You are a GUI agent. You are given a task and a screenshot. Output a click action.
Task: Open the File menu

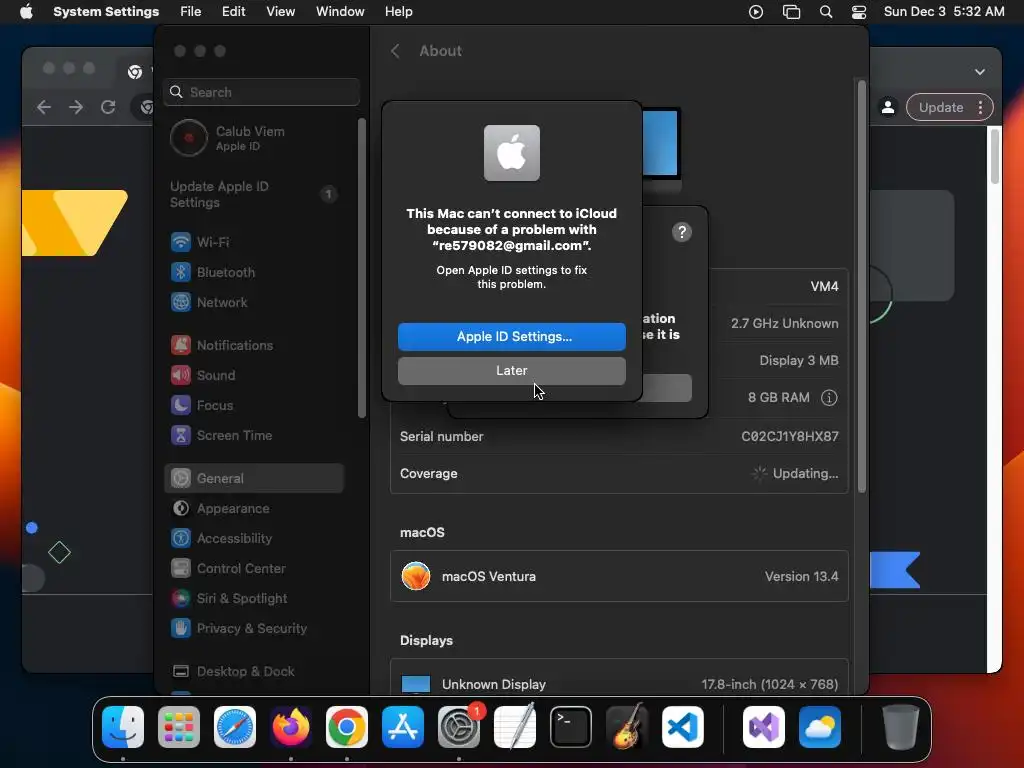(x=191, y=12)
